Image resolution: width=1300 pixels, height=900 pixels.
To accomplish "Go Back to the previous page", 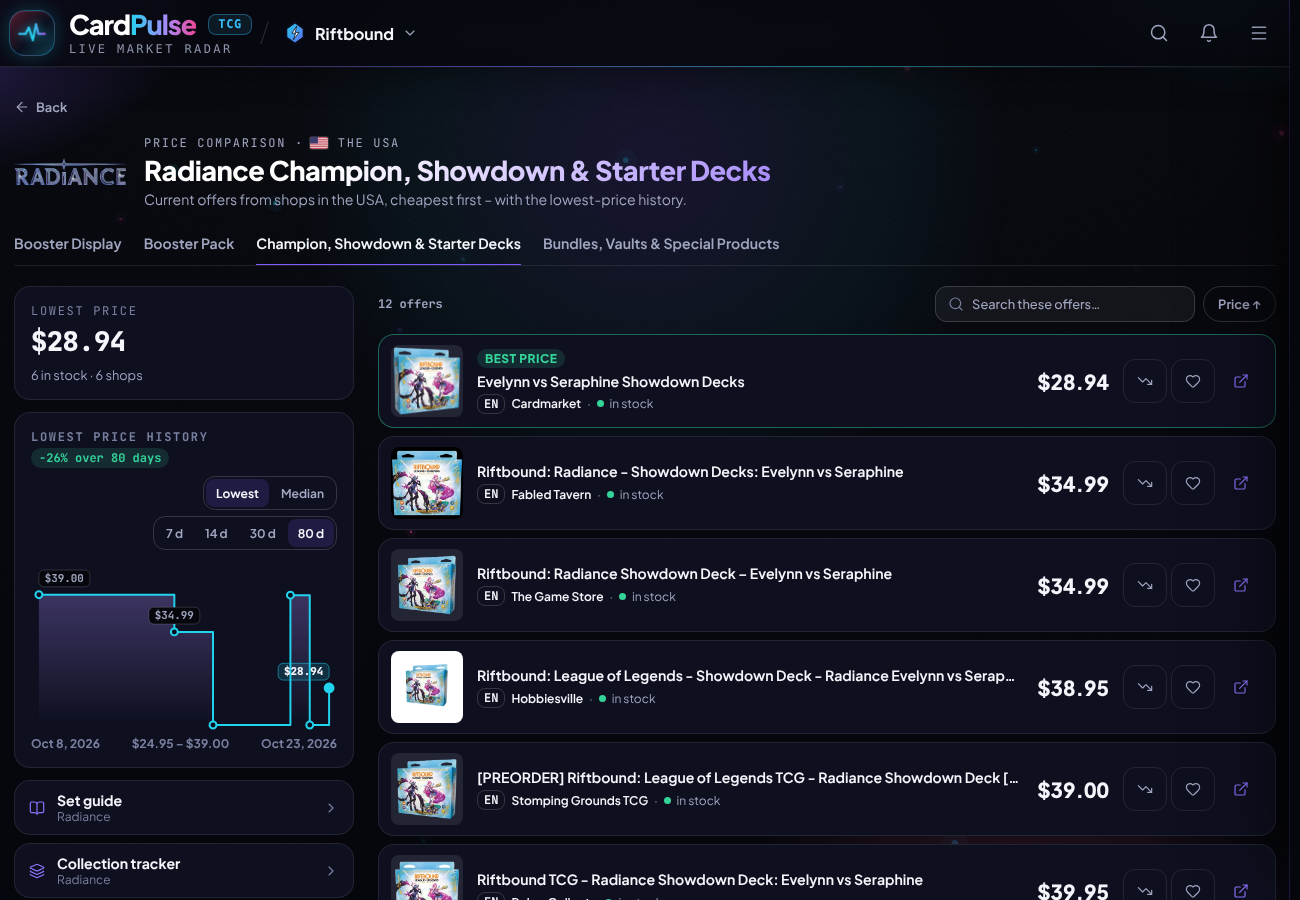I will (41, 107).
